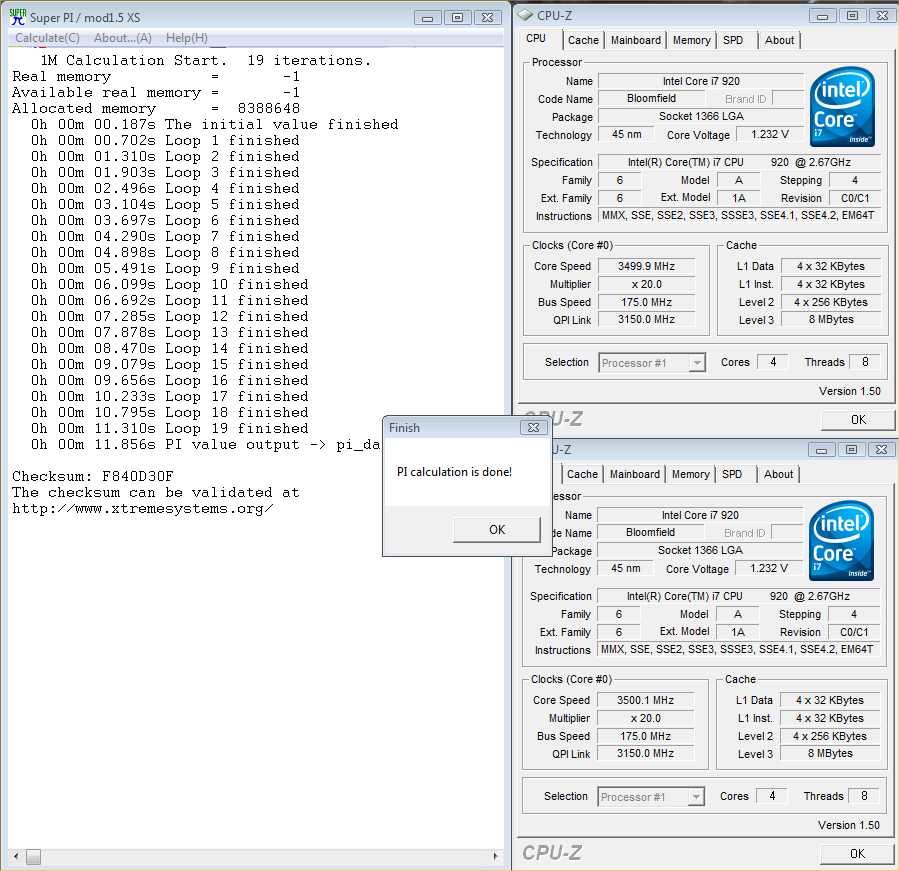
Task: Click the CPU-Z icon in upper window title bar
Action: pos(525,15)
